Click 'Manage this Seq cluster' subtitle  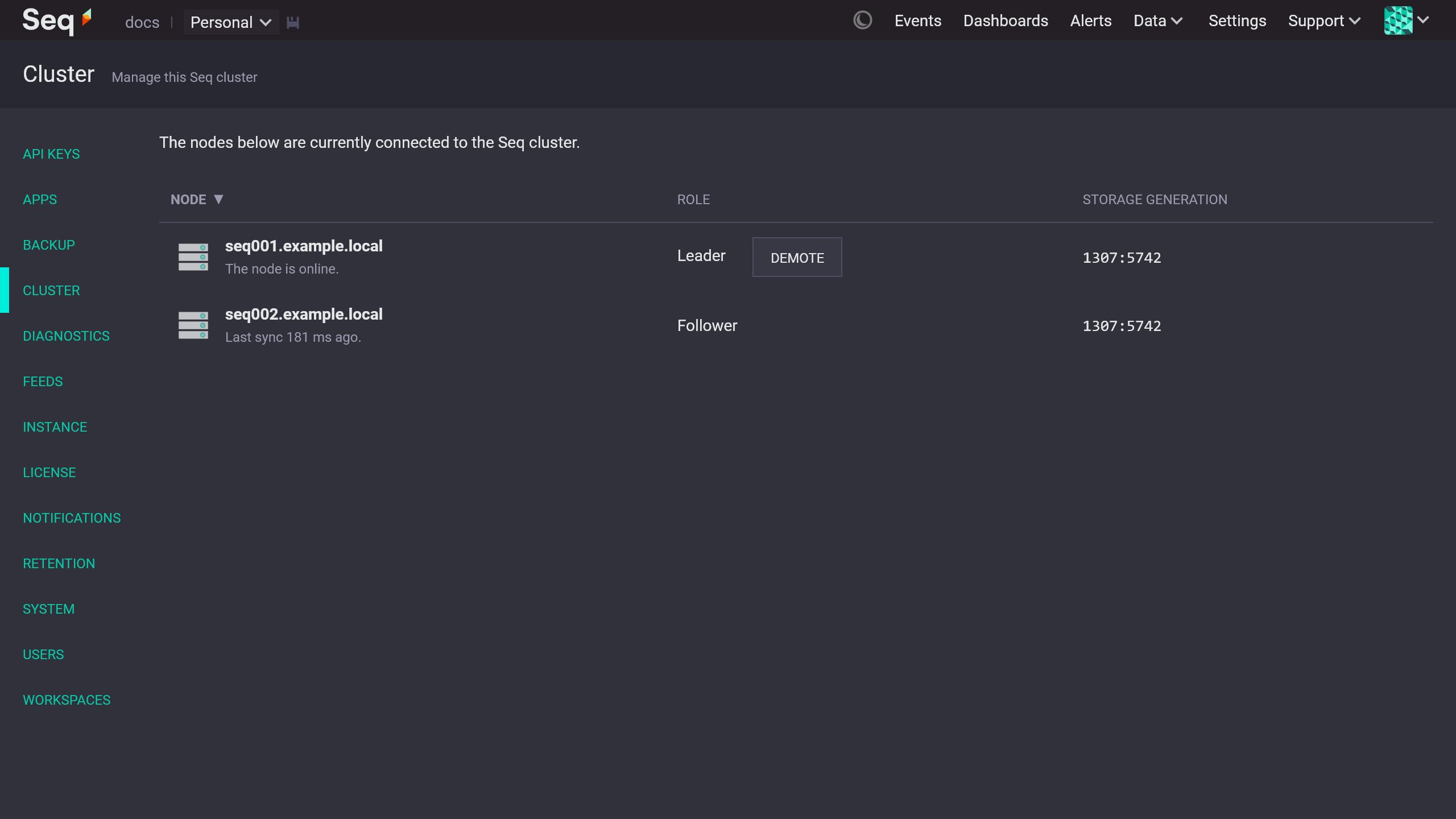tap(184, 77)
